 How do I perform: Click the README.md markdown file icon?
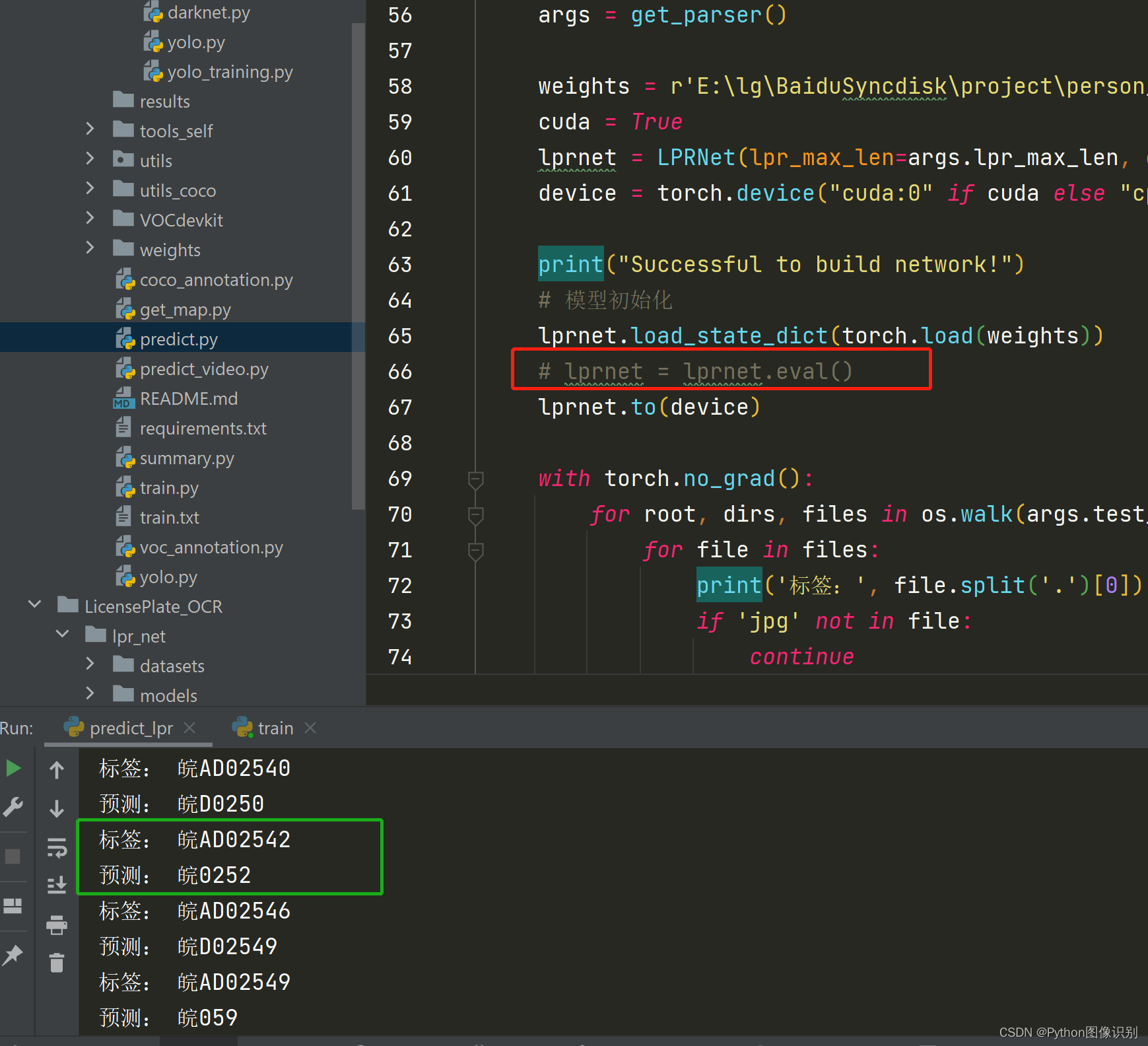pyautogui.click(x=123, y=398)
